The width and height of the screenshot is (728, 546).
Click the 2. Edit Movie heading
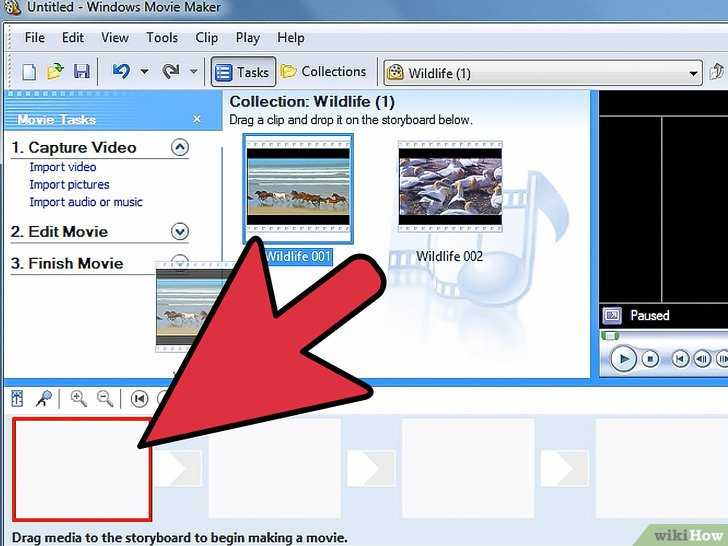click(x=59, y=232)
